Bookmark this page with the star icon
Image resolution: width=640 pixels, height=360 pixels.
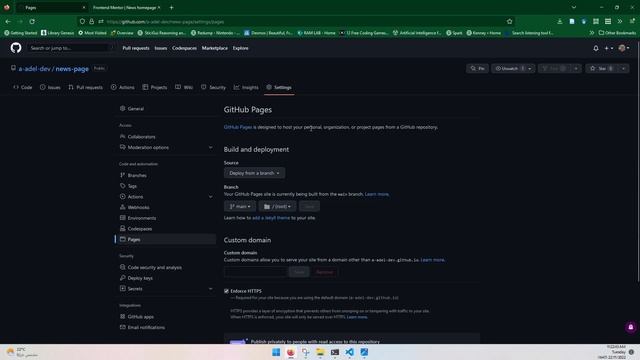tap(509, 21)
